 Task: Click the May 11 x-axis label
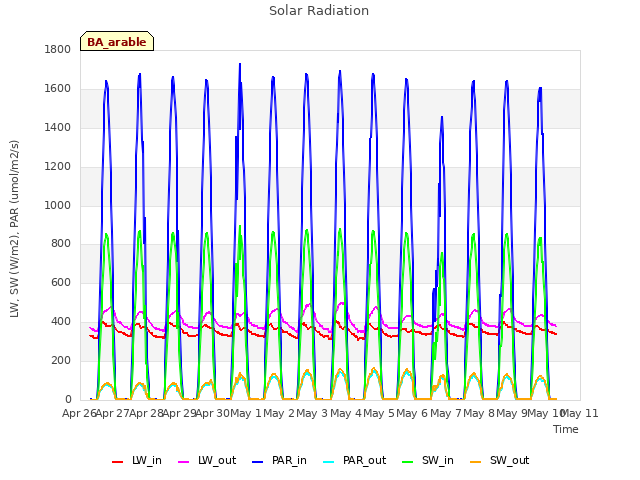[580, 413]
